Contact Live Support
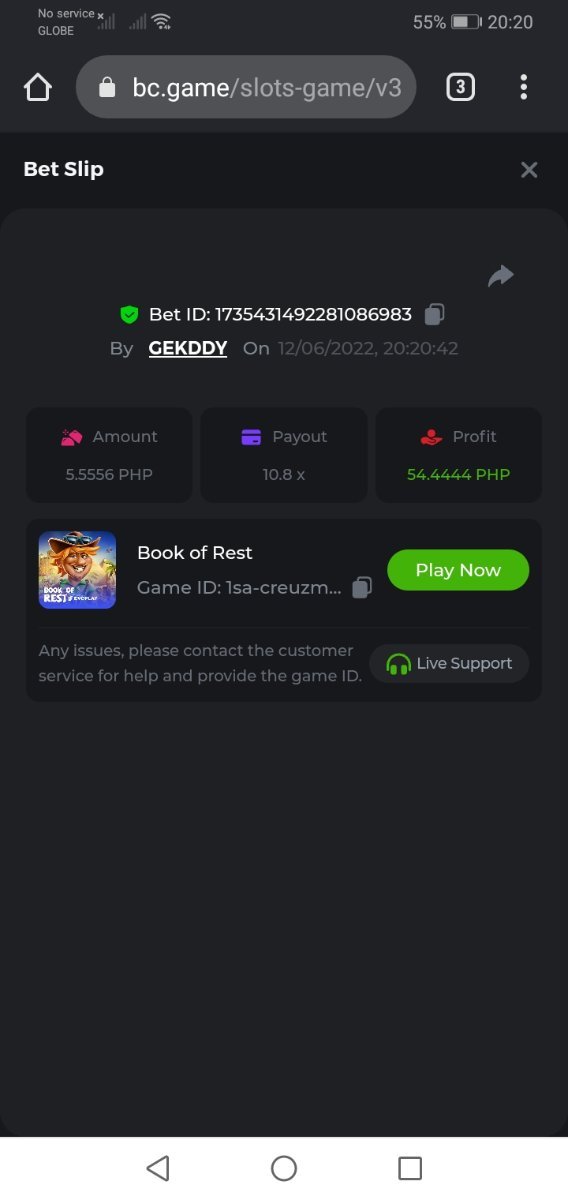The image size is (568, 1200). [x=449, y=663]
